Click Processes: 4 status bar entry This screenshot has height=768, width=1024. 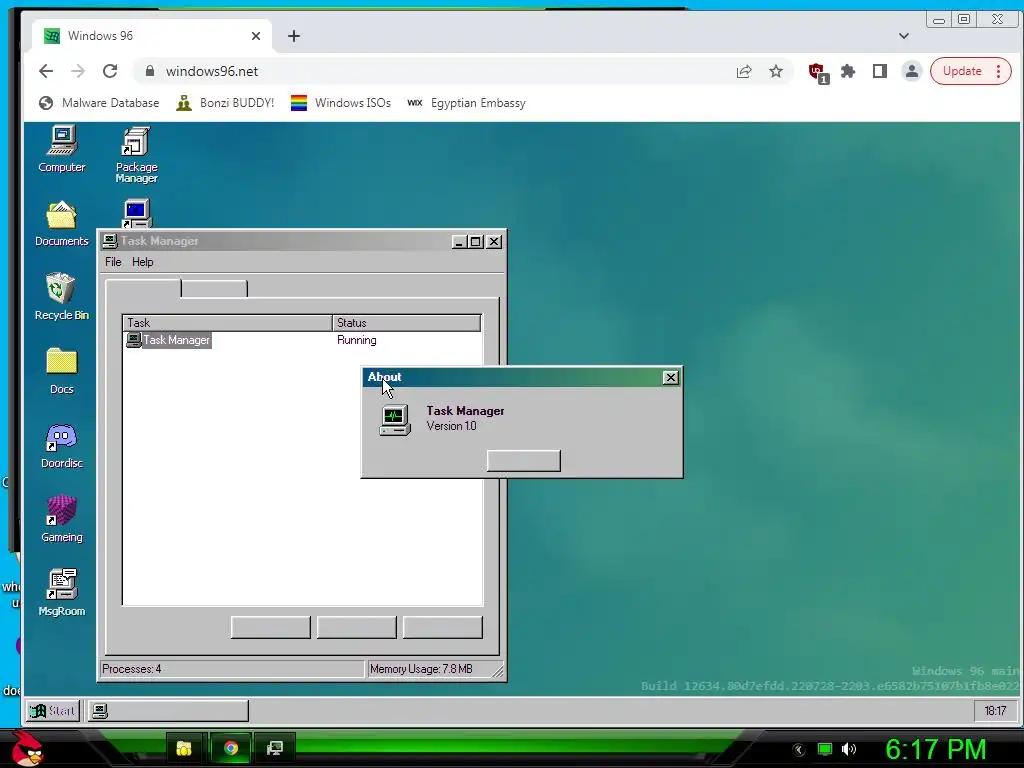tap(232, 669)
